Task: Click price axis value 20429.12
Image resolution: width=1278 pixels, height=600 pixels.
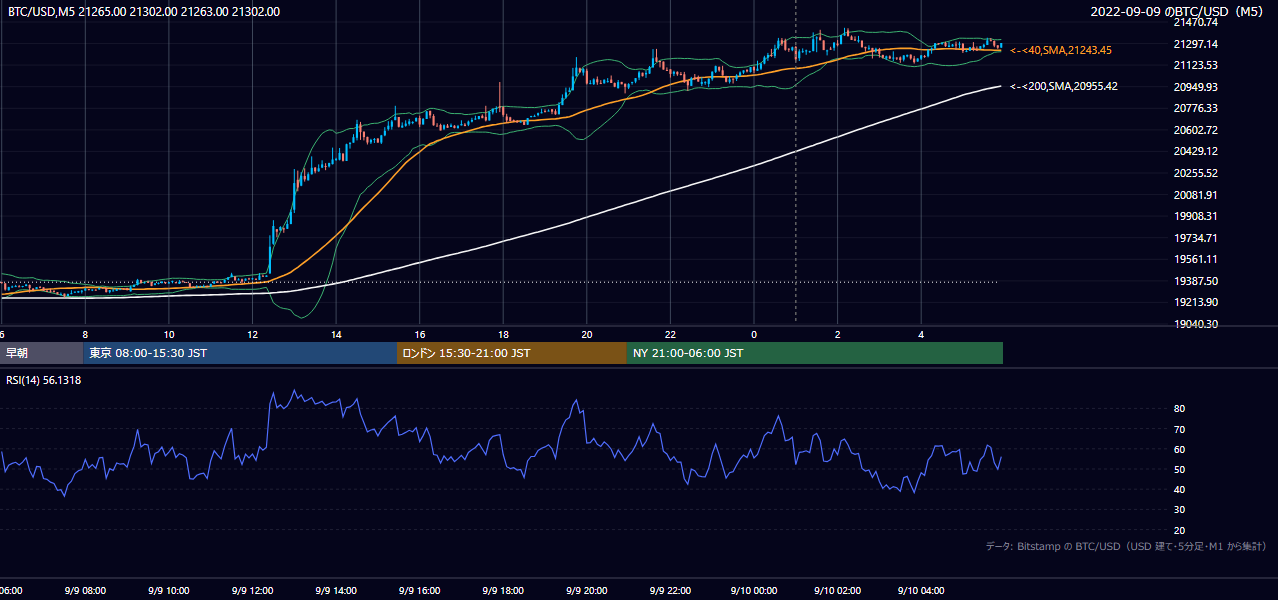Action: [x=1195, y=151]
